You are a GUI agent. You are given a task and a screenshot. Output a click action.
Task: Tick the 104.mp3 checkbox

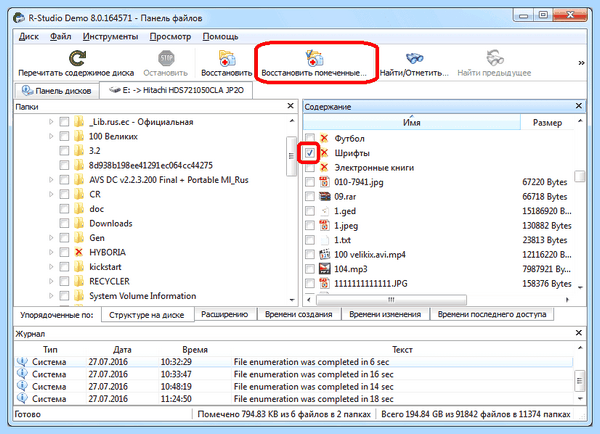tap(310, 269)
